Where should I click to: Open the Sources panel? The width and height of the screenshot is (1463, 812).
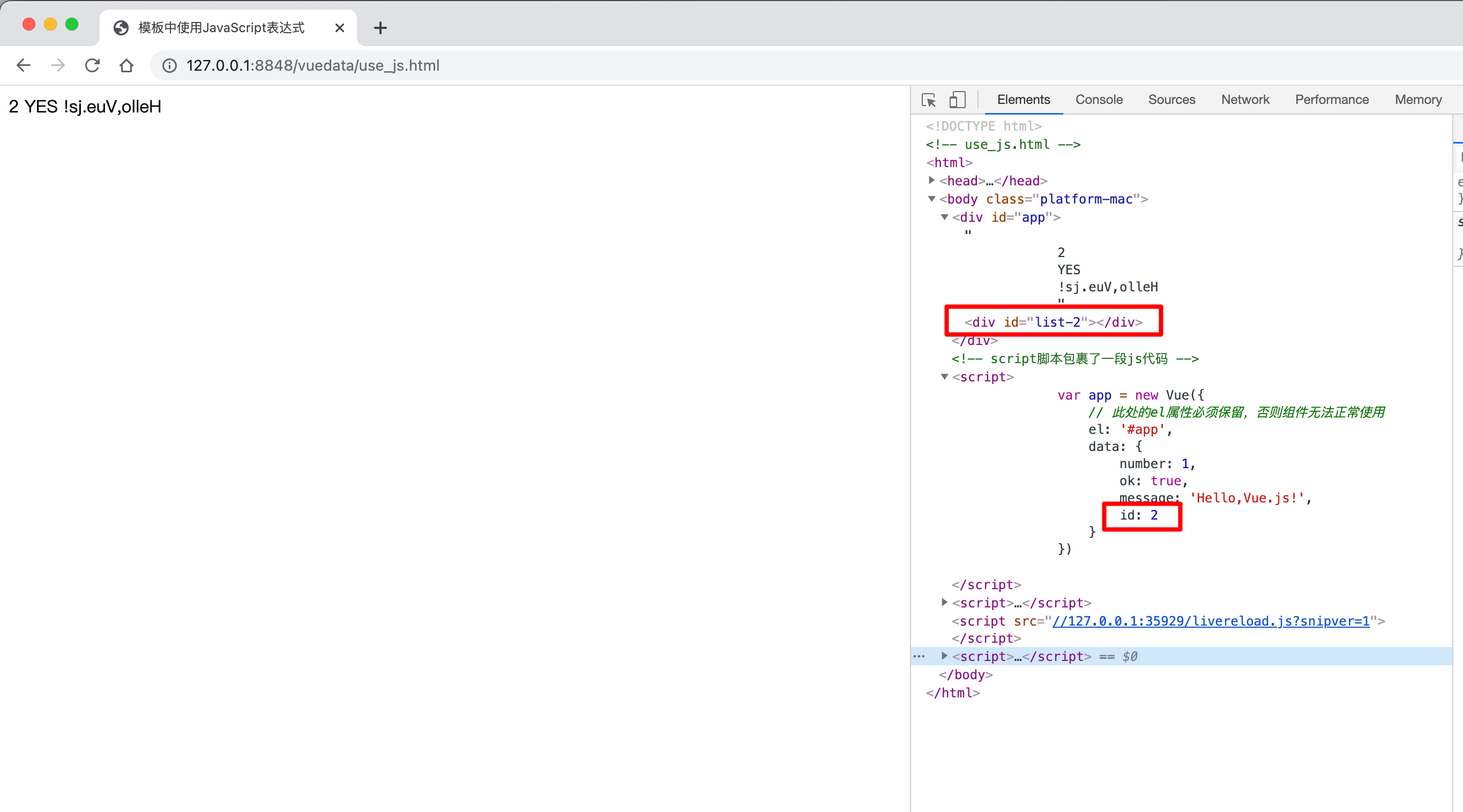(x=1171, y=100)
